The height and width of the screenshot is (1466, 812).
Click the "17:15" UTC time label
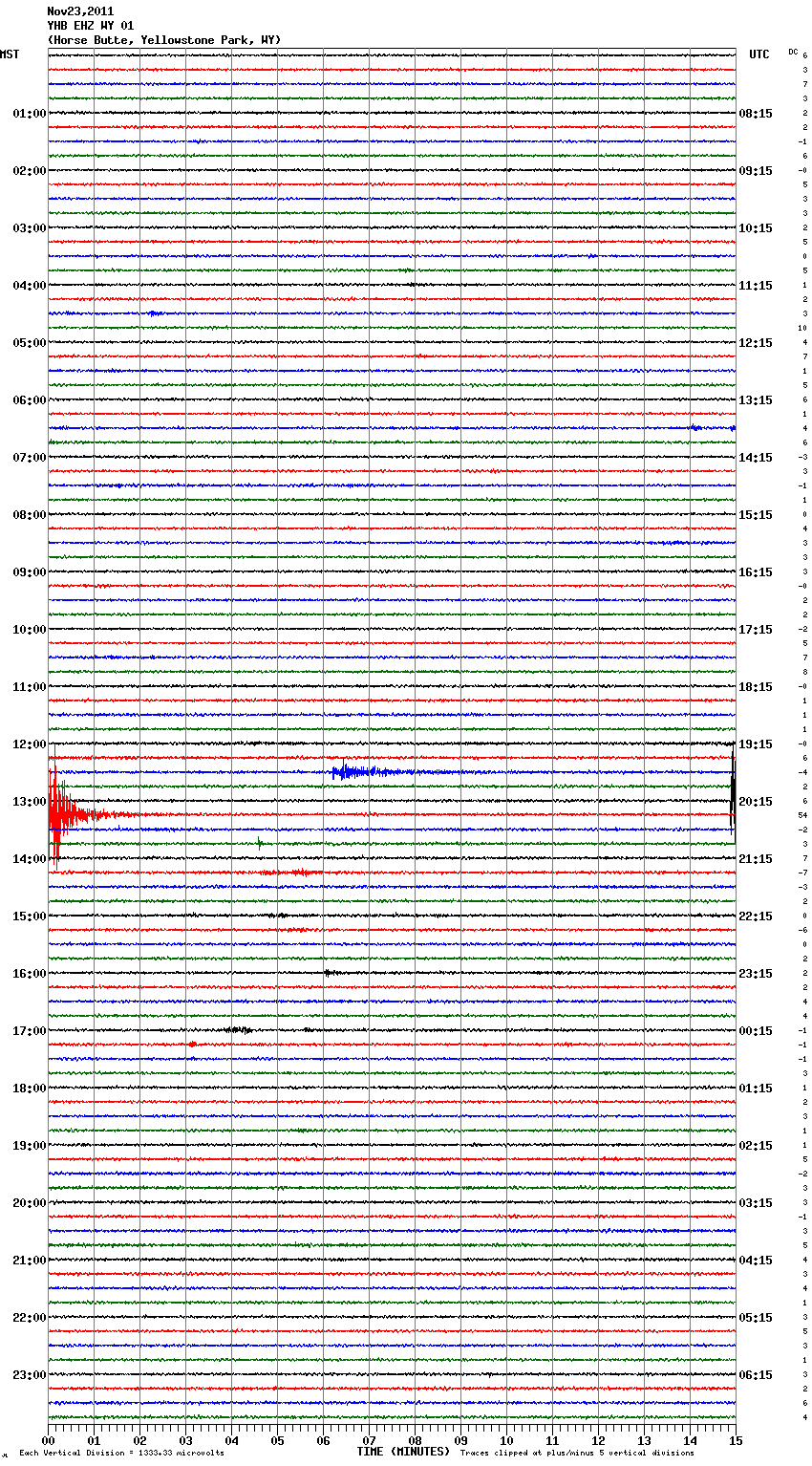[756, 630]
